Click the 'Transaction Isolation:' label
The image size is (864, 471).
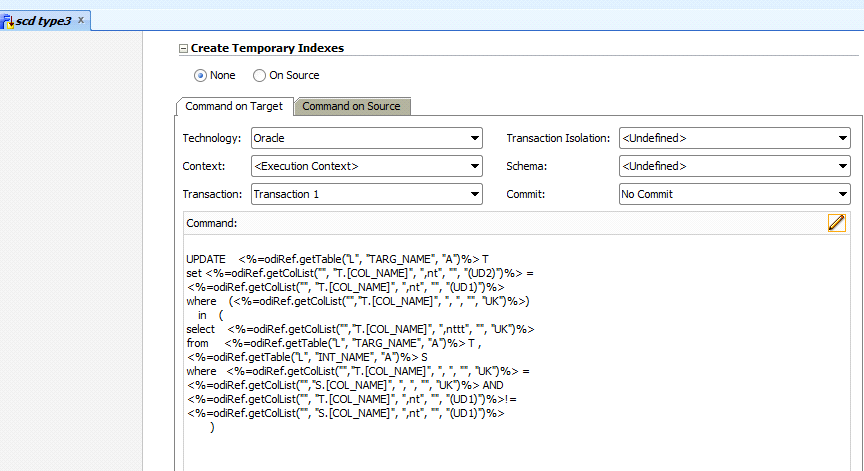click(558, 138)
